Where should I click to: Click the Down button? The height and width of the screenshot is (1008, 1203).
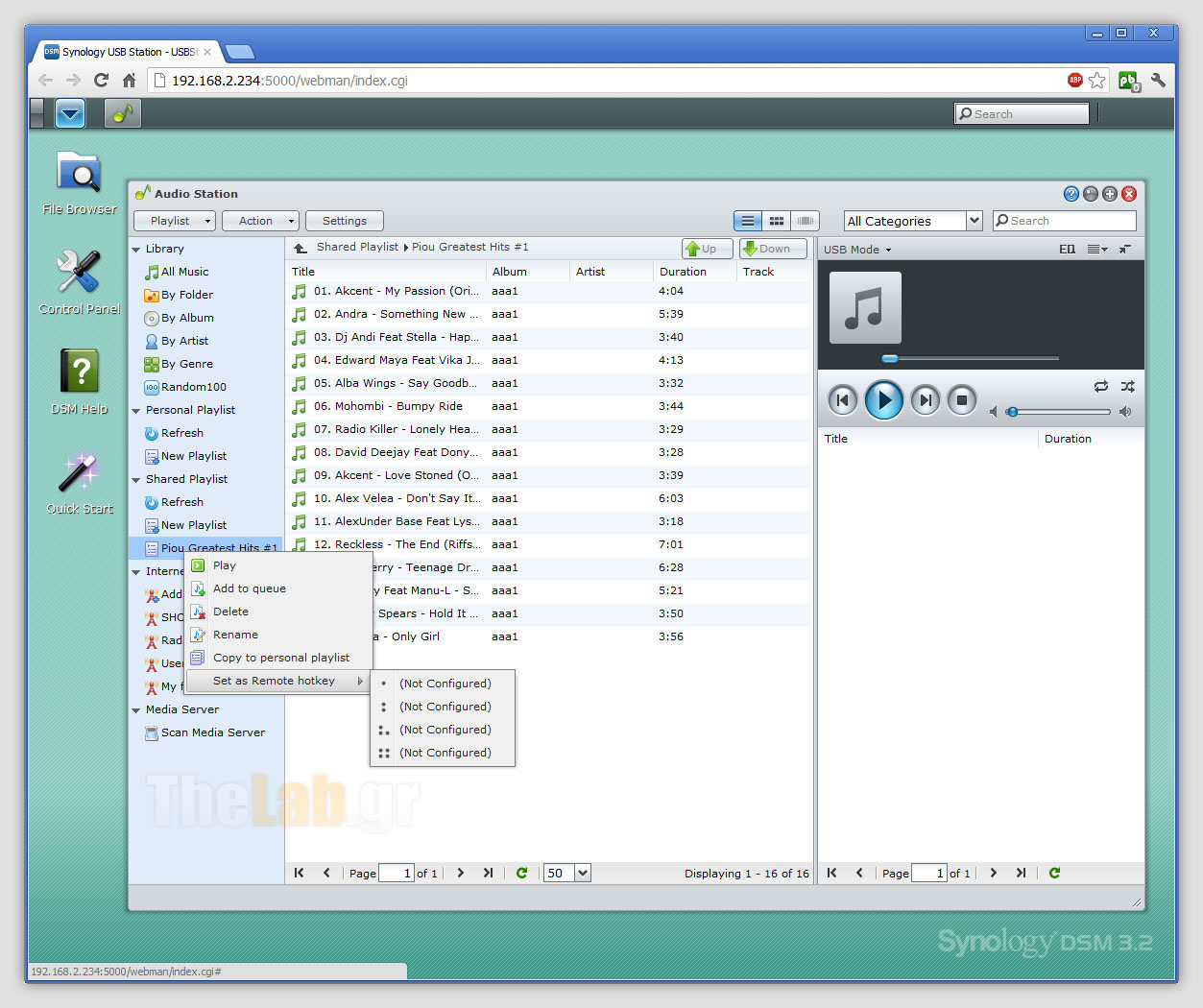tap(773, 249)
